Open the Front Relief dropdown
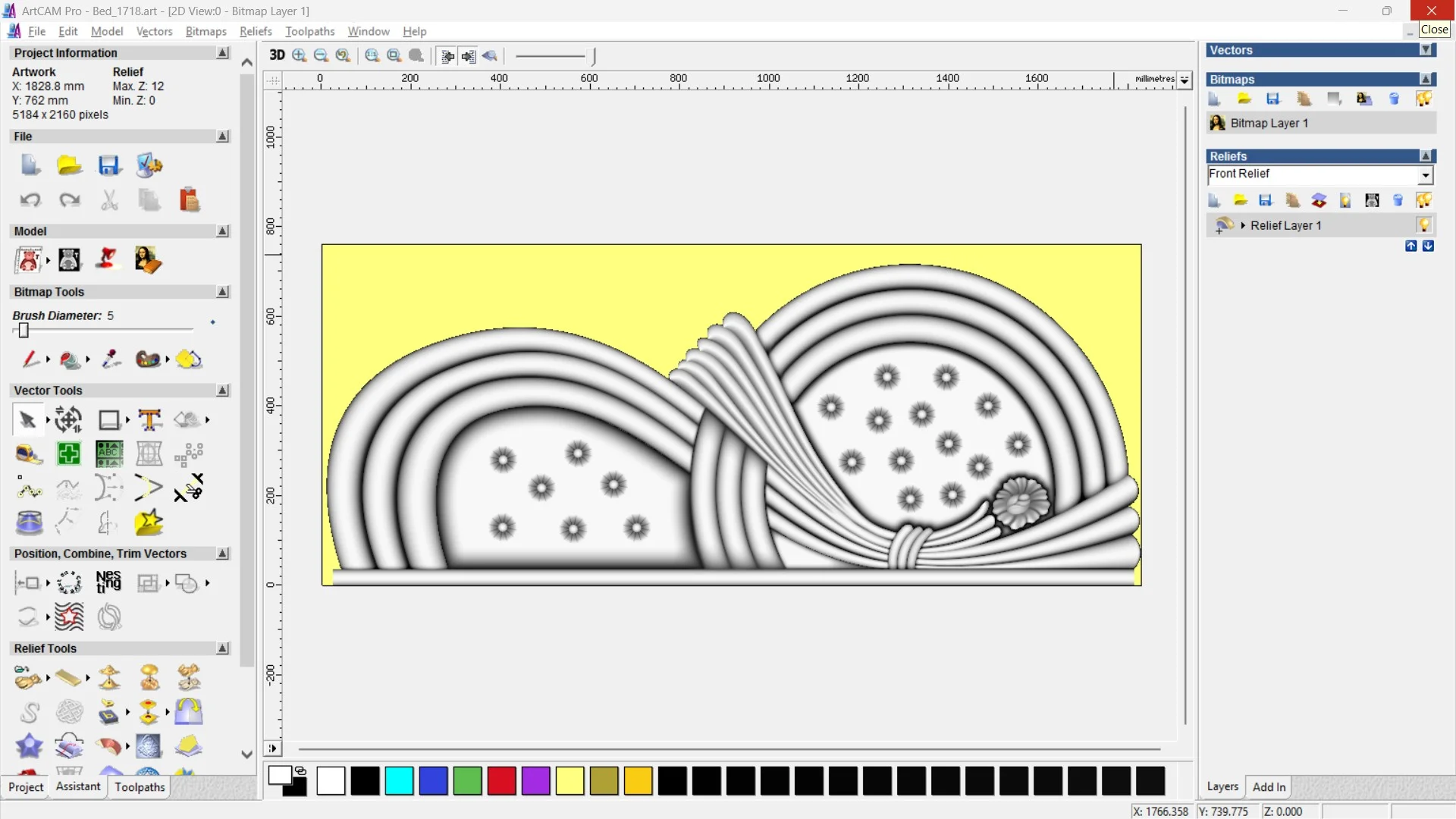Screen dimensions: 1456x819 1426,175
